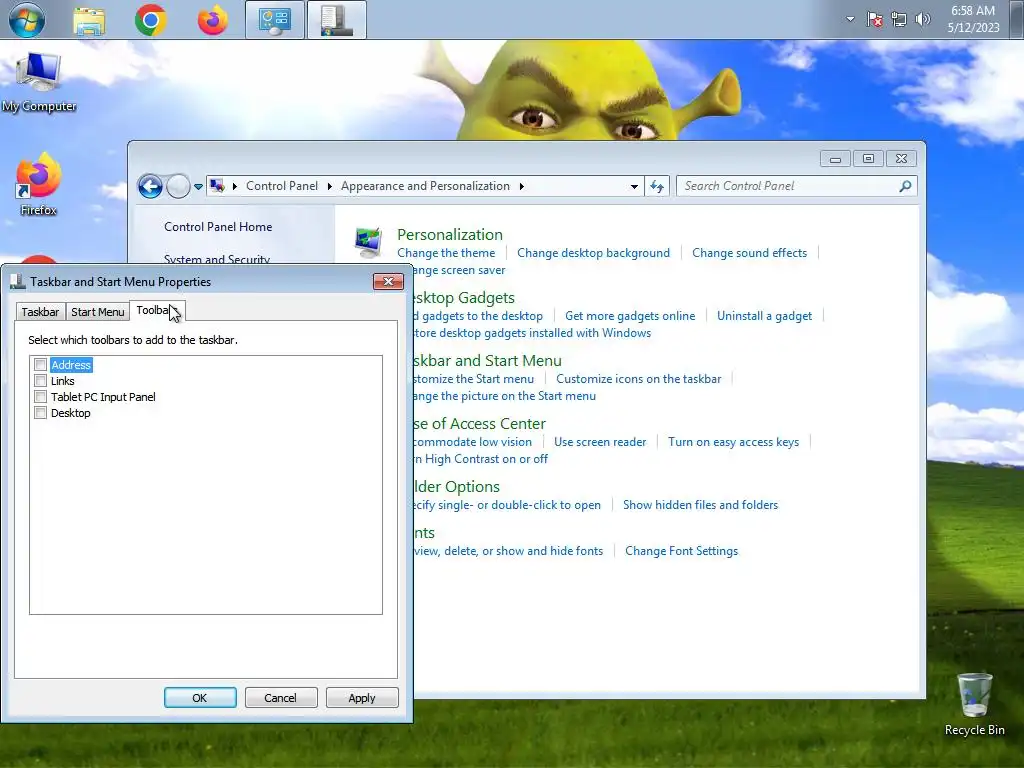Image resolution: width=1024 pixels, height=768 pixels.
Task: Click the forward navigation button in Control Panel
Action: pyautogui.click(x=178, y=187)
